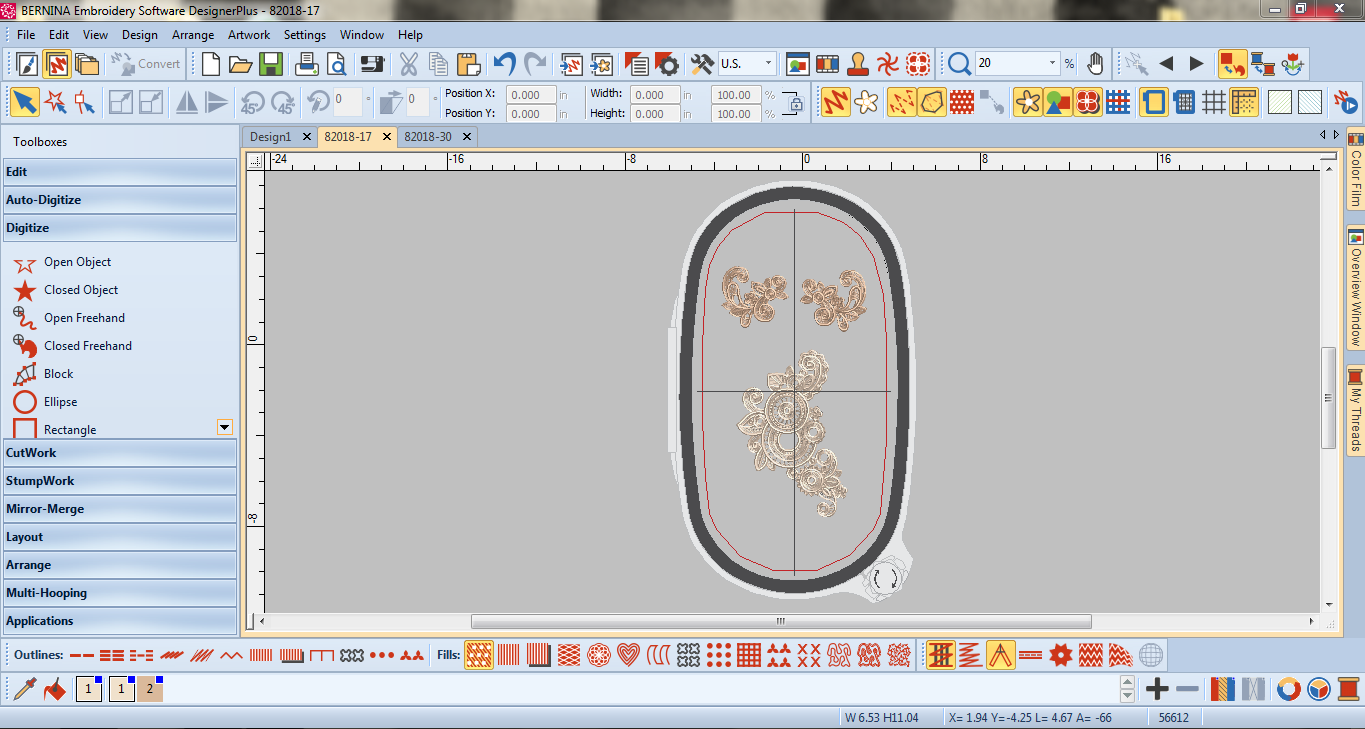Click the Thread Colors spool icon

[1349, 688]
